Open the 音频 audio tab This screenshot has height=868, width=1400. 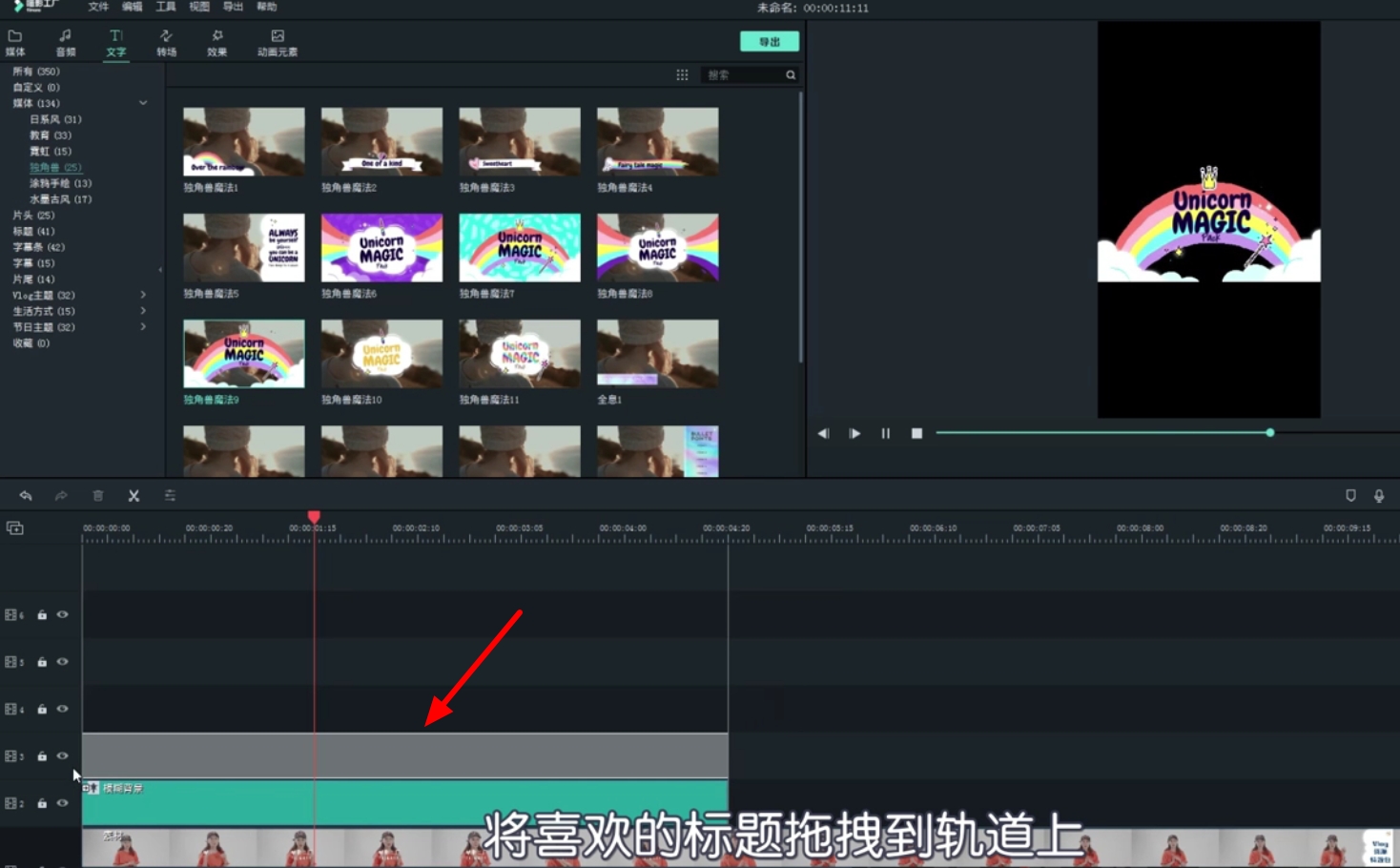coord(65,43)
